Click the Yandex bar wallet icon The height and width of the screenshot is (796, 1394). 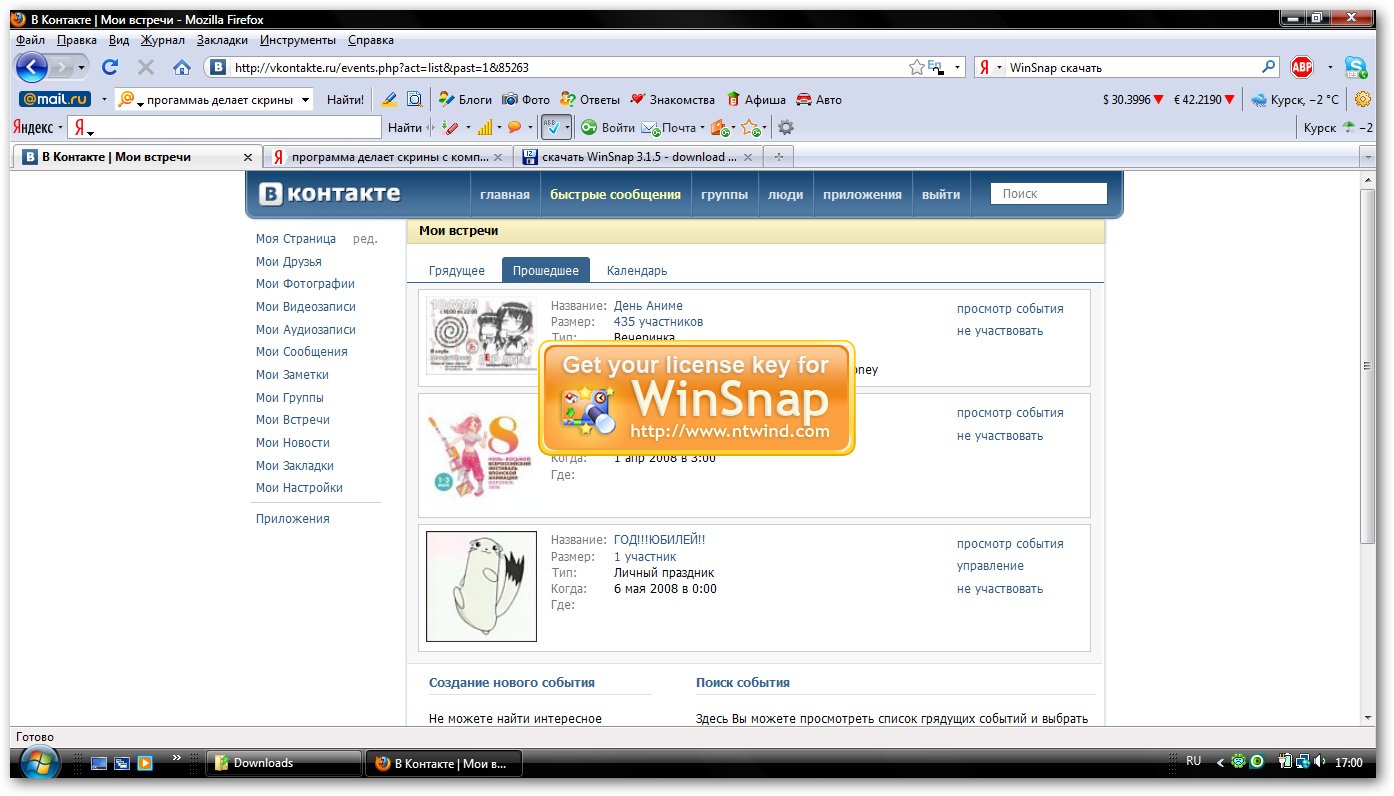[719, 127]
